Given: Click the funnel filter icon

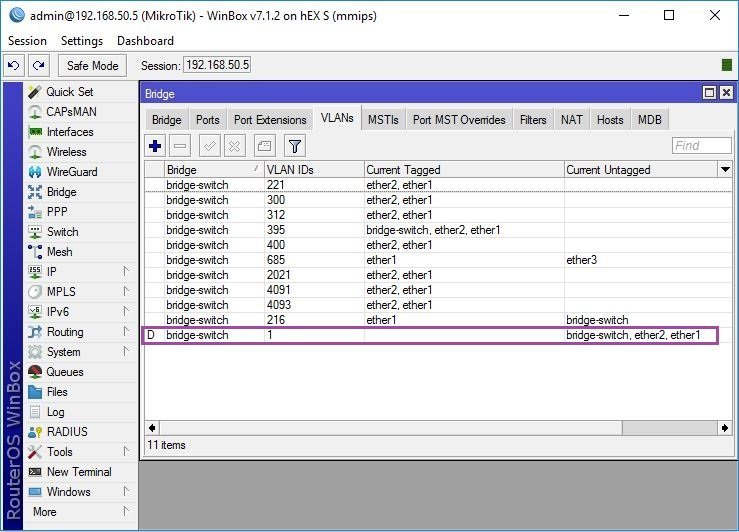Looking at the screenshot, I should click(x=295, y=146).
